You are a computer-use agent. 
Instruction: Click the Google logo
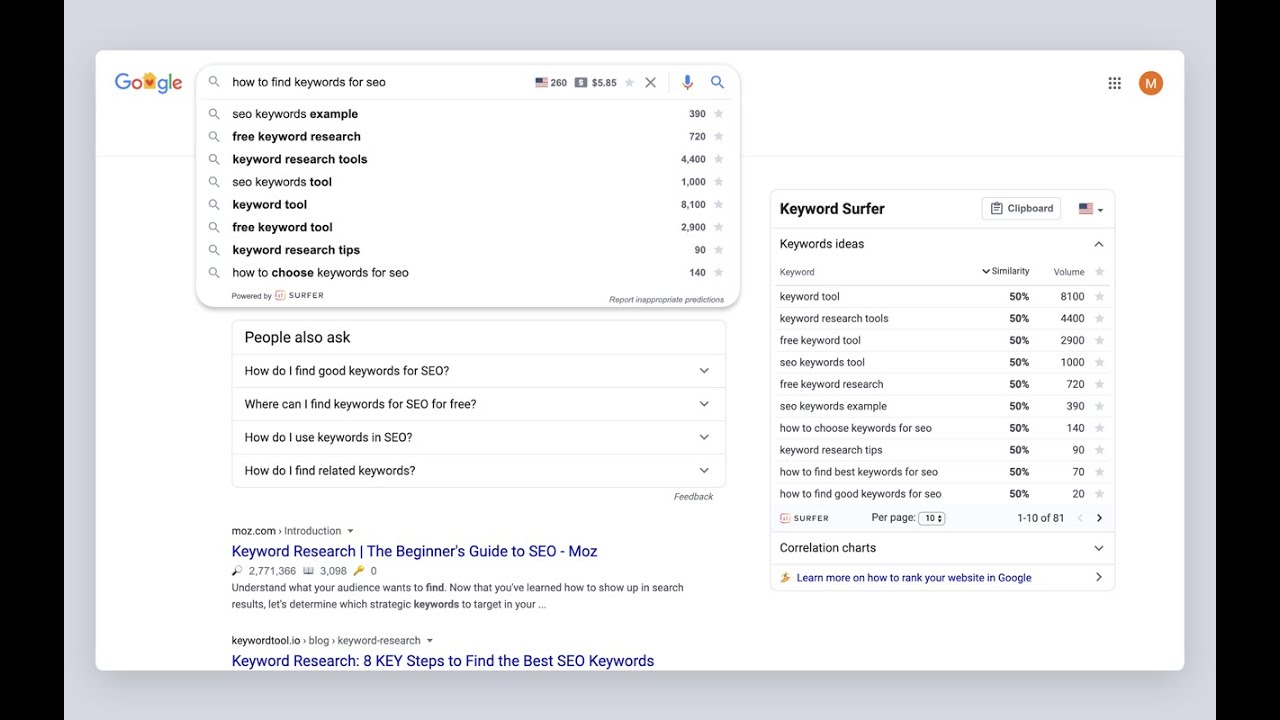(x=148, y=83)
